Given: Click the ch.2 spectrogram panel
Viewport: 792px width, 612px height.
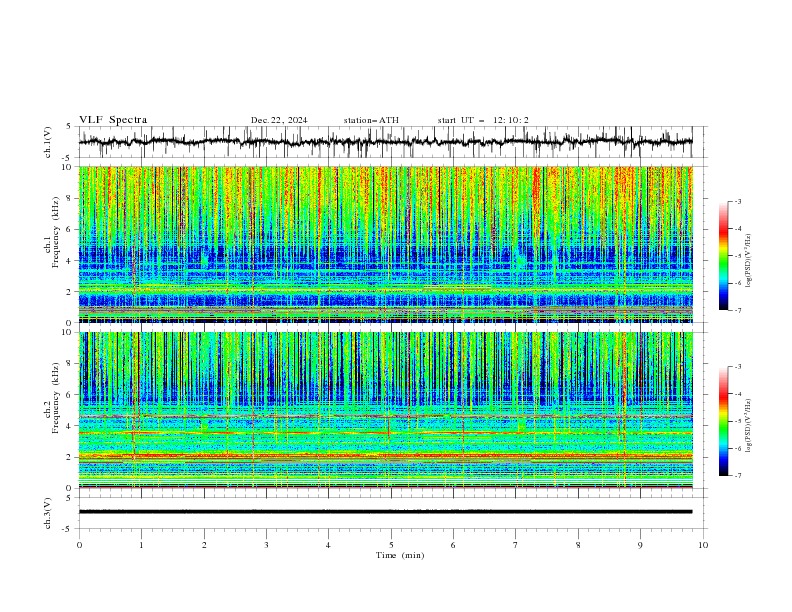Looking at the screenshot, I should 386,410.
